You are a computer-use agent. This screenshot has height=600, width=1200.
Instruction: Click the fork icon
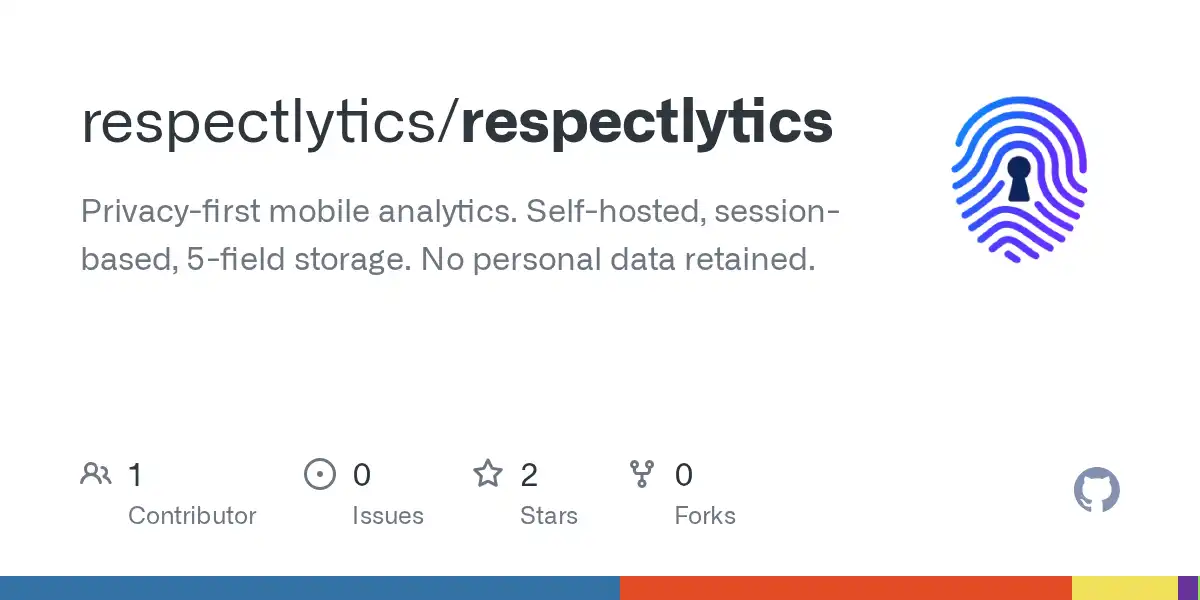pyautogui.click(x=641, y=474)
